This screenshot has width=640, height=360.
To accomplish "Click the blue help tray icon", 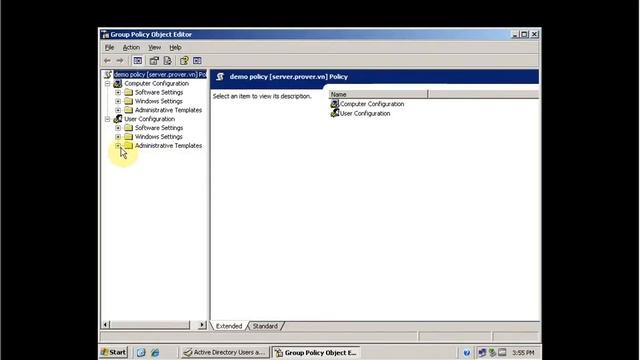I will 467,352.
